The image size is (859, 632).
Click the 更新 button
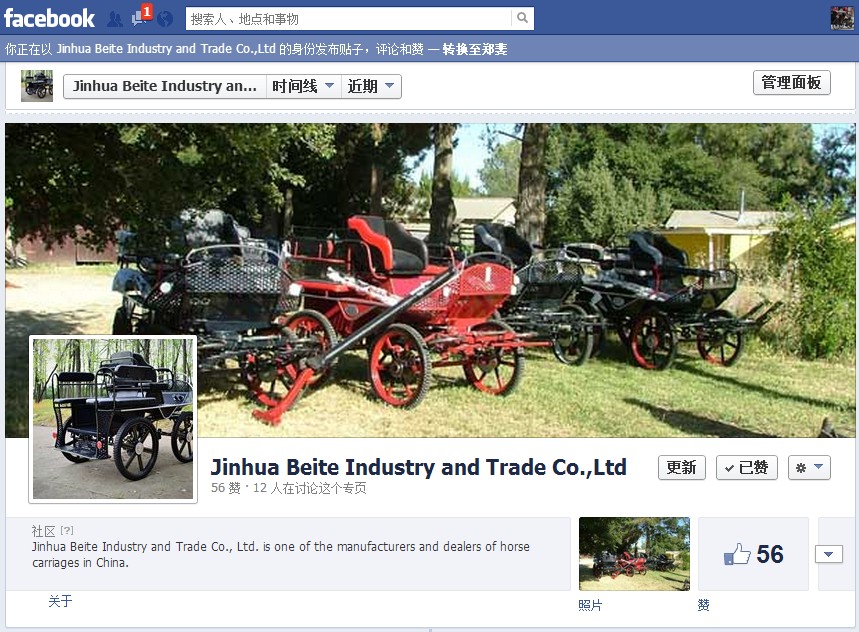coord(682,468)
